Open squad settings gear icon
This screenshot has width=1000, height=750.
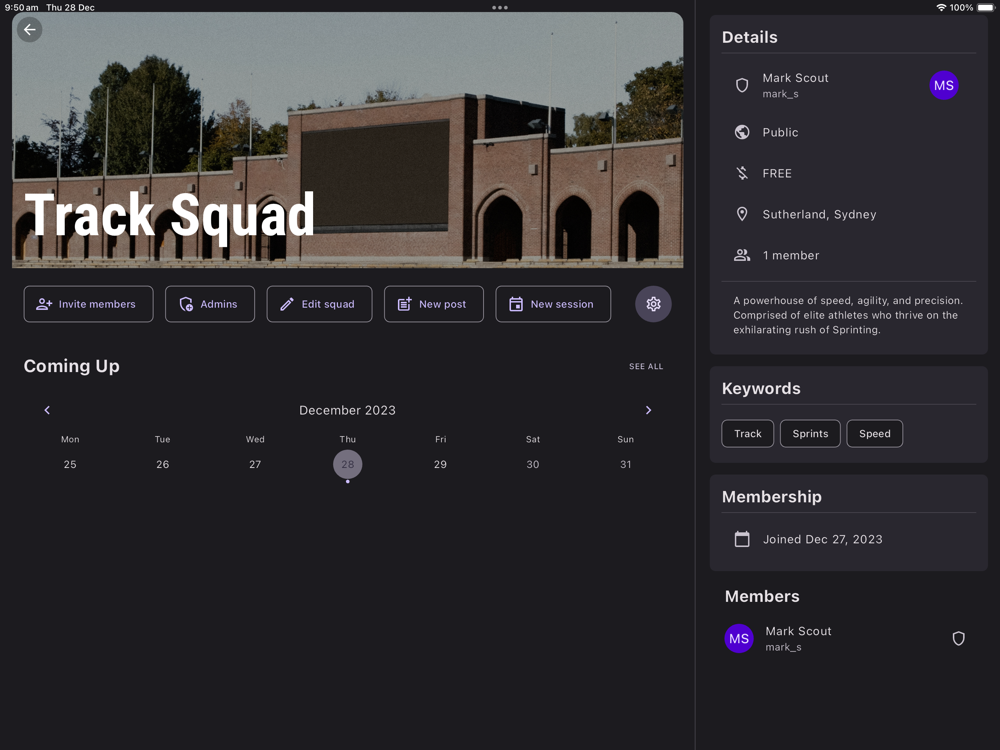pos(653,304)
